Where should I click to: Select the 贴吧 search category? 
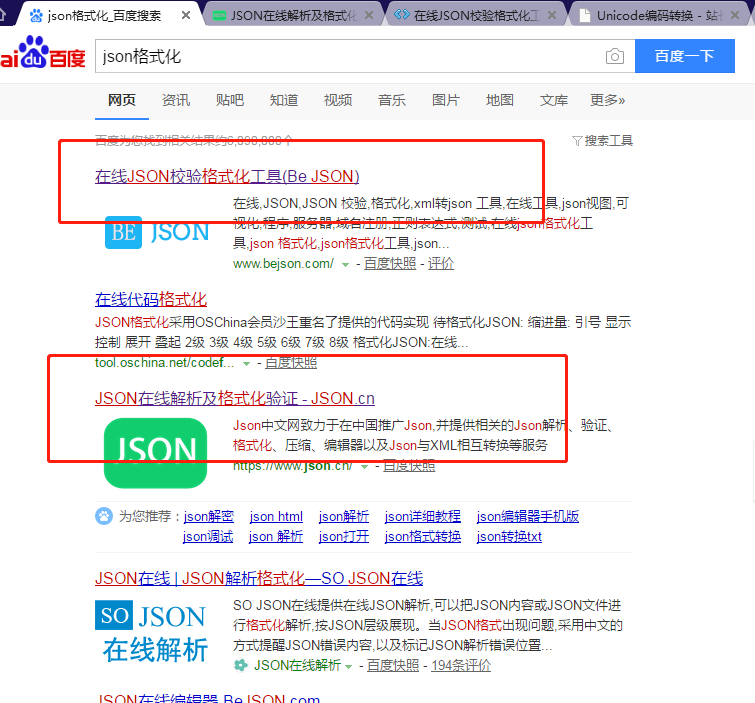coord(230,100)
